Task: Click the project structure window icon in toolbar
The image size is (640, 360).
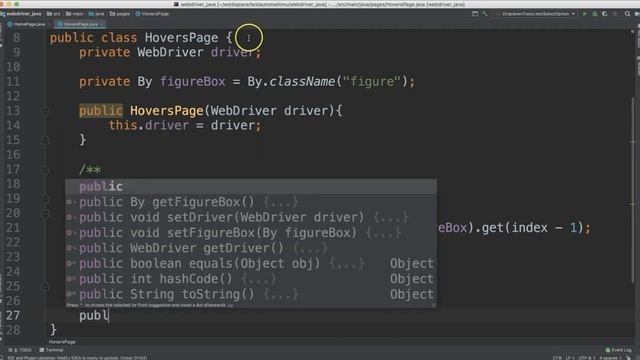Action: click(475, 14)
